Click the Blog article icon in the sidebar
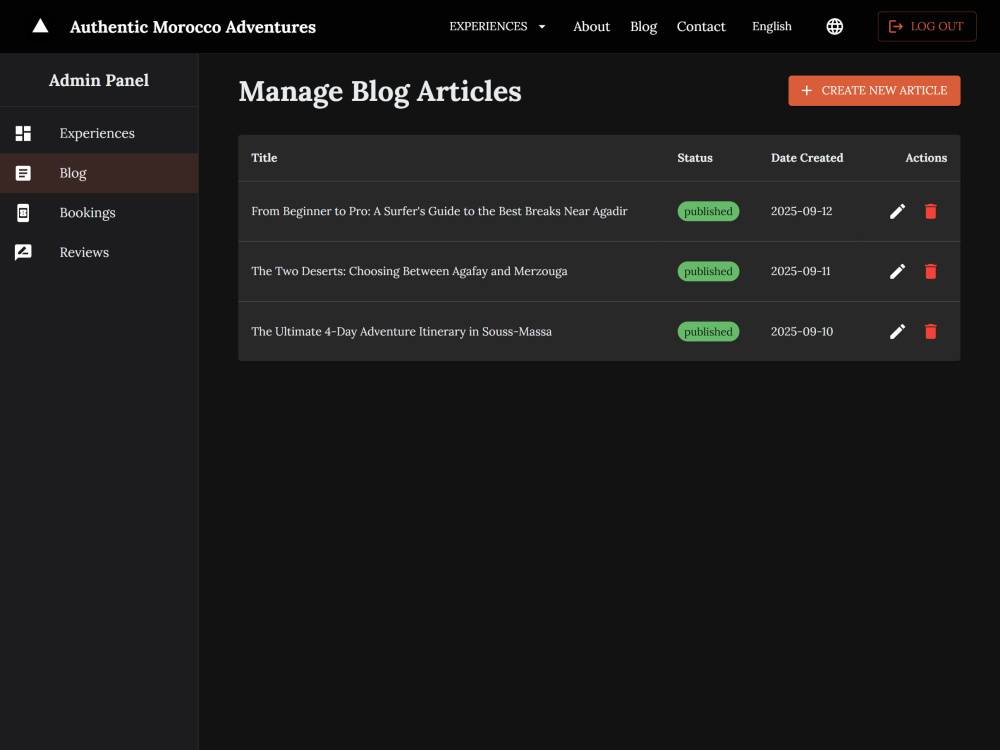Image resolution: width=1000 pixels, height=750 pixels. coord(23,173)
